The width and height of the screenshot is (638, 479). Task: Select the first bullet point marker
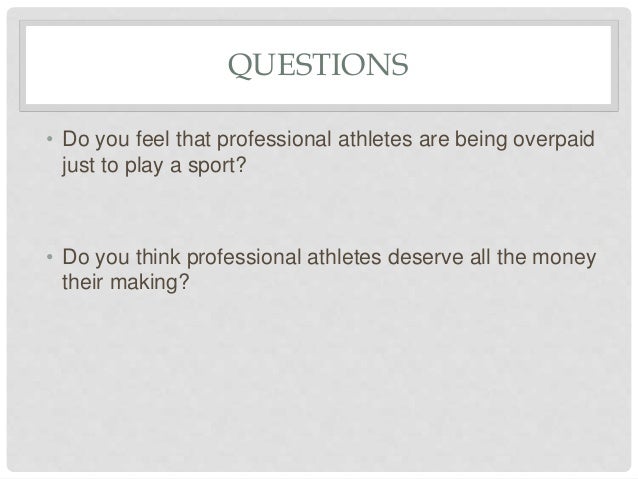point(50,139)
